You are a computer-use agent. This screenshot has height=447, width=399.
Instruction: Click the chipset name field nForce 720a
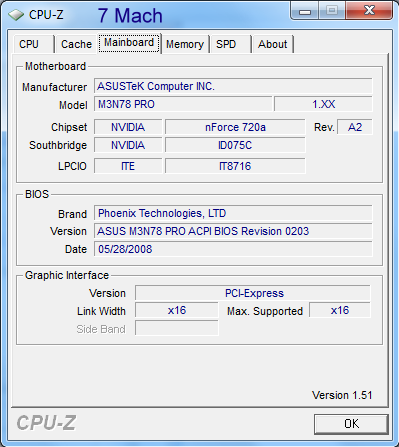pyautogui.click(x=235, y=127)
